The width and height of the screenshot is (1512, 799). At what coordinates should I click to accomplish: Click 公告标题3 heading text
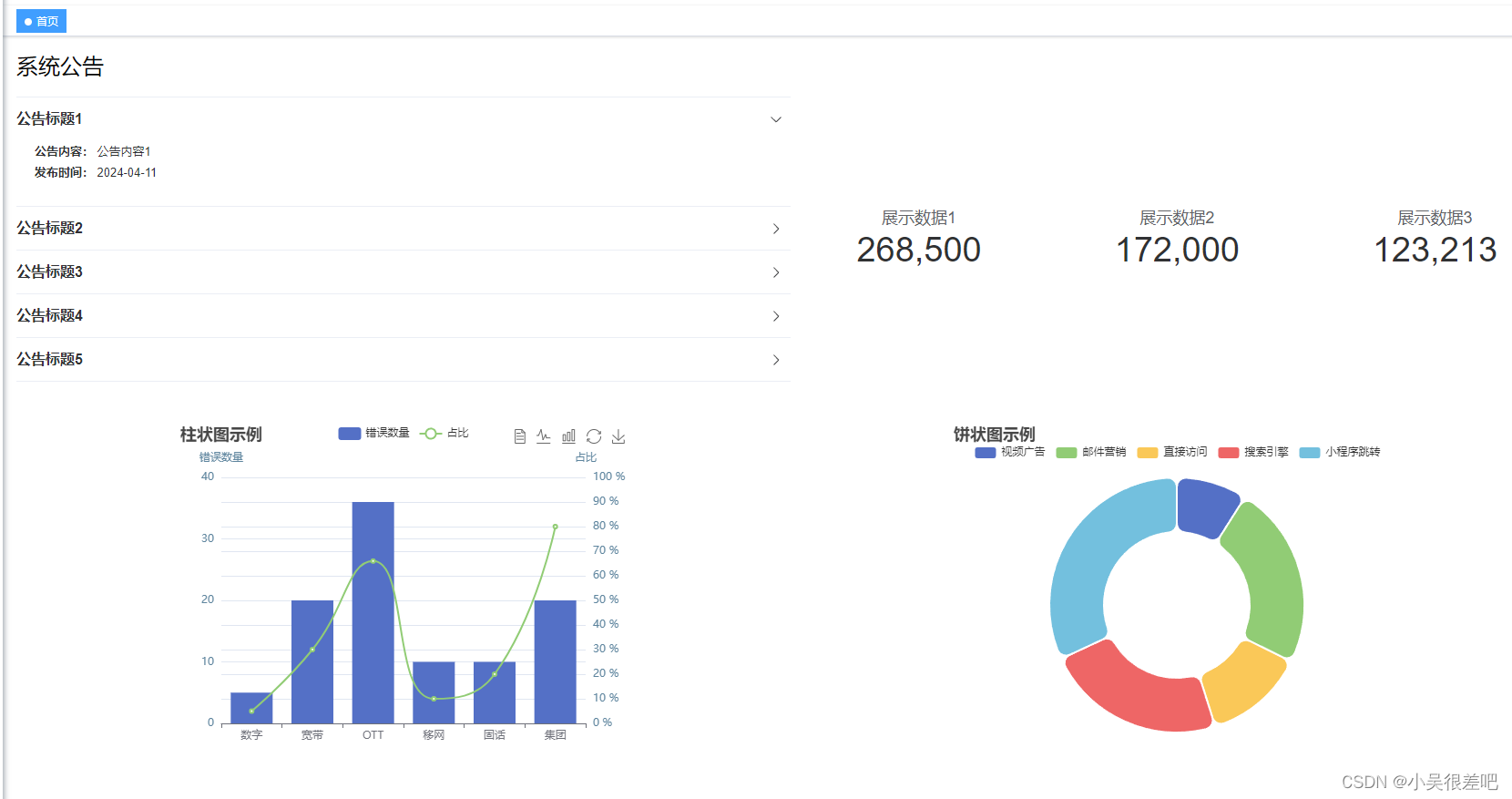point(49,272)
